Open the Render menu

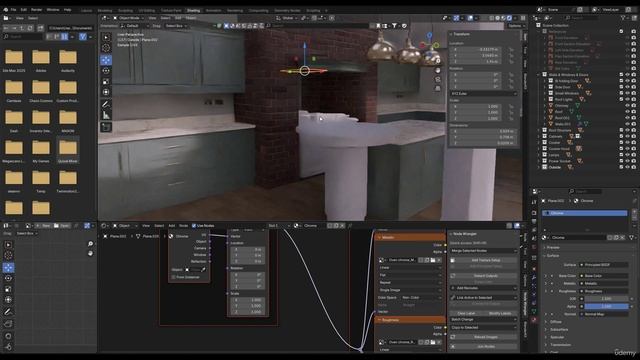pyautogui.click(x=37, y=9)
